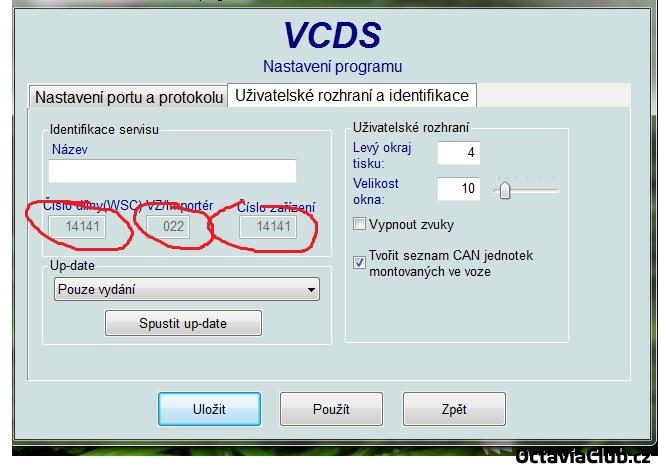The height and width of the screenshot is (471, 658).
Task: Go back using the Zpět button
Action: 453,409
